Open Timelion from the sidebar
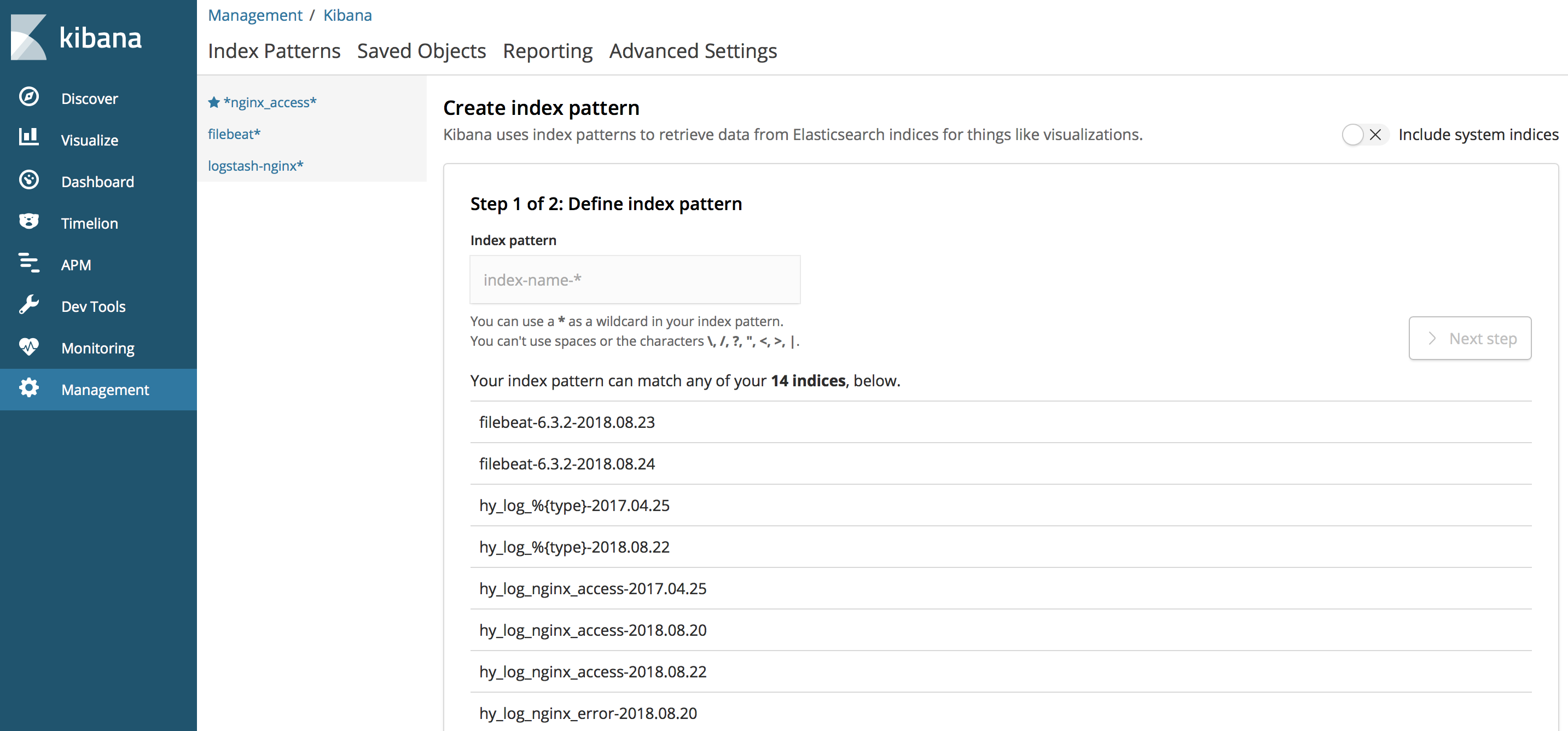 click(98, 223)
